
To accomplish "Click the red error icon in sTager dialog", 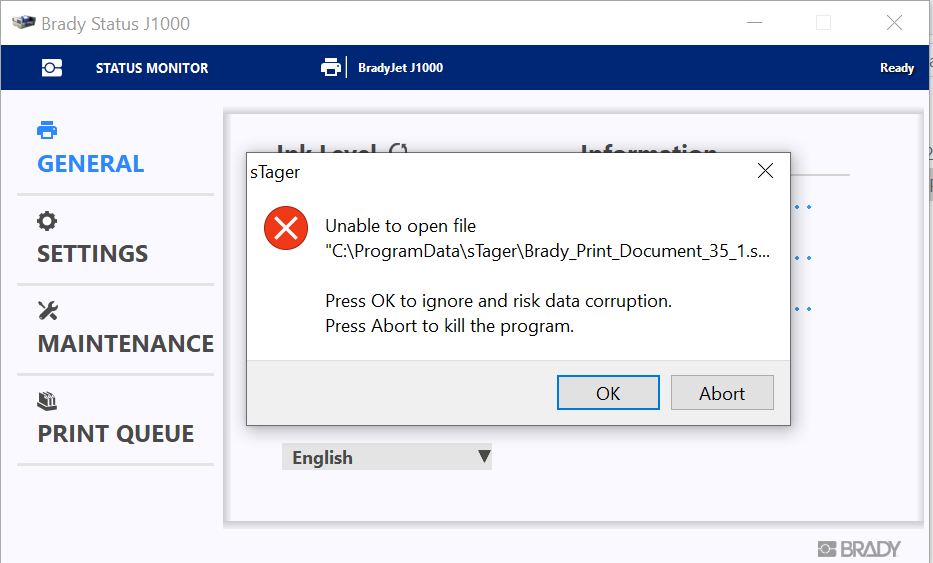I will point(286,228).
